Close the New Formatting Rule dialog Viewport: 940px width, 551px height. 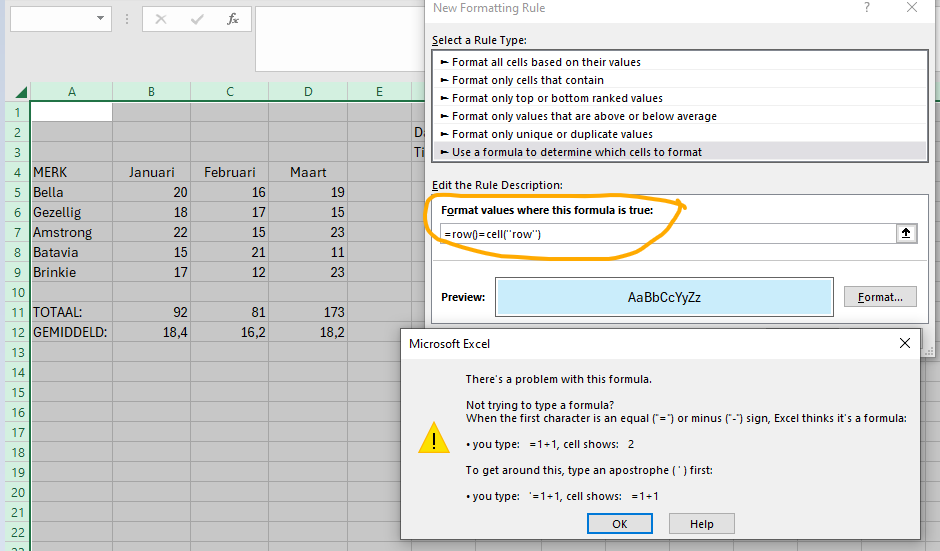(x=912, y=7)
